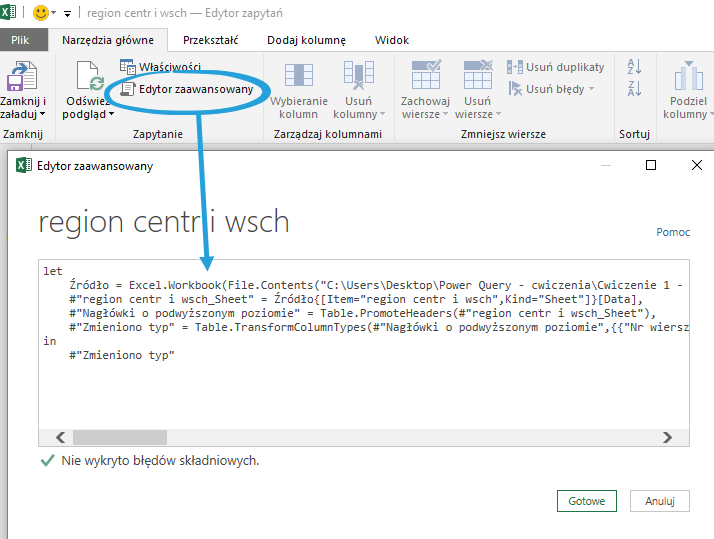The image size is (714, 539).
Task: Click Usuń duplikaty in the ribbon
Action: [556, 67]
